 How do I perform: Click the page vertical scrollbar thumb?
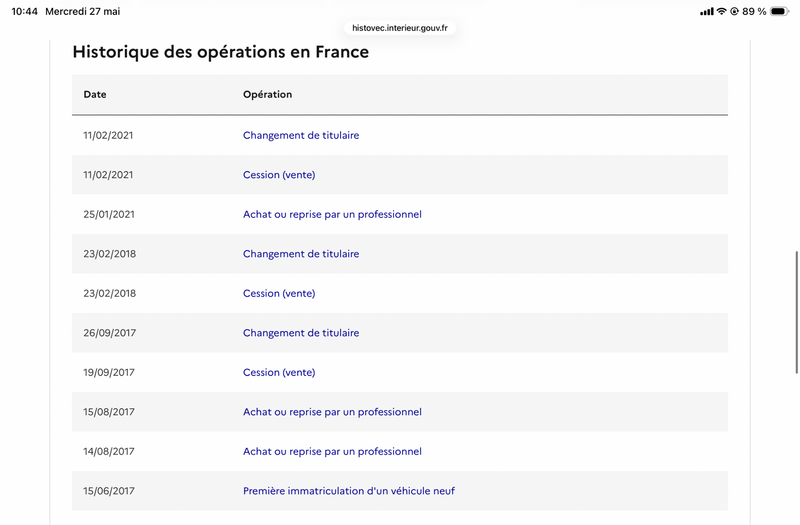coord(796,312)
